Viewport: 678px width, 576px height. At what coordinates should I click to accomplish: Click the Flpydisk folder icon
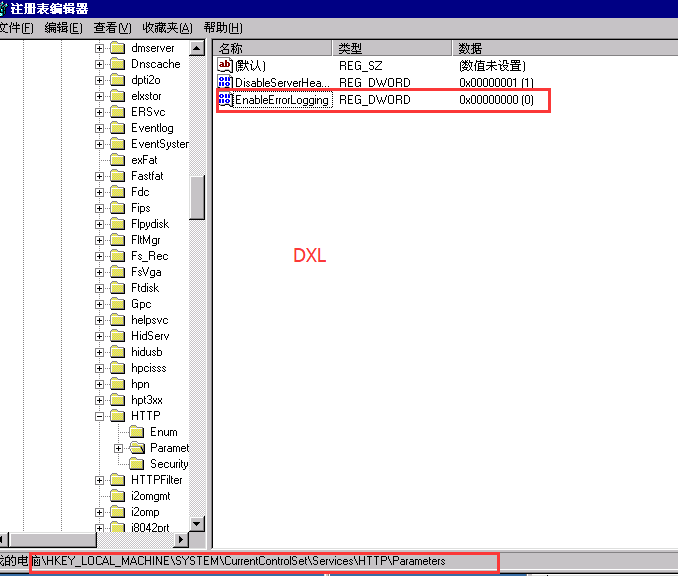tap(118, 224)
